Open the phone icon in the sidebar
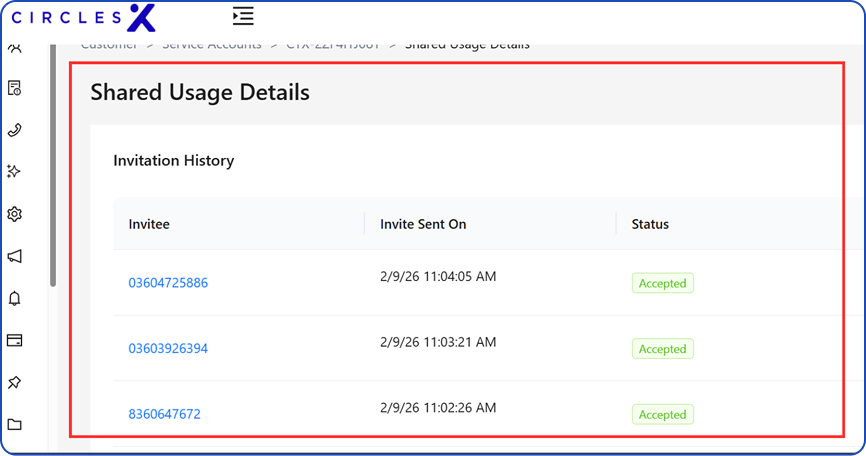Image resolution: width=866 pixels, height=456 pixels. click(15, 130)
